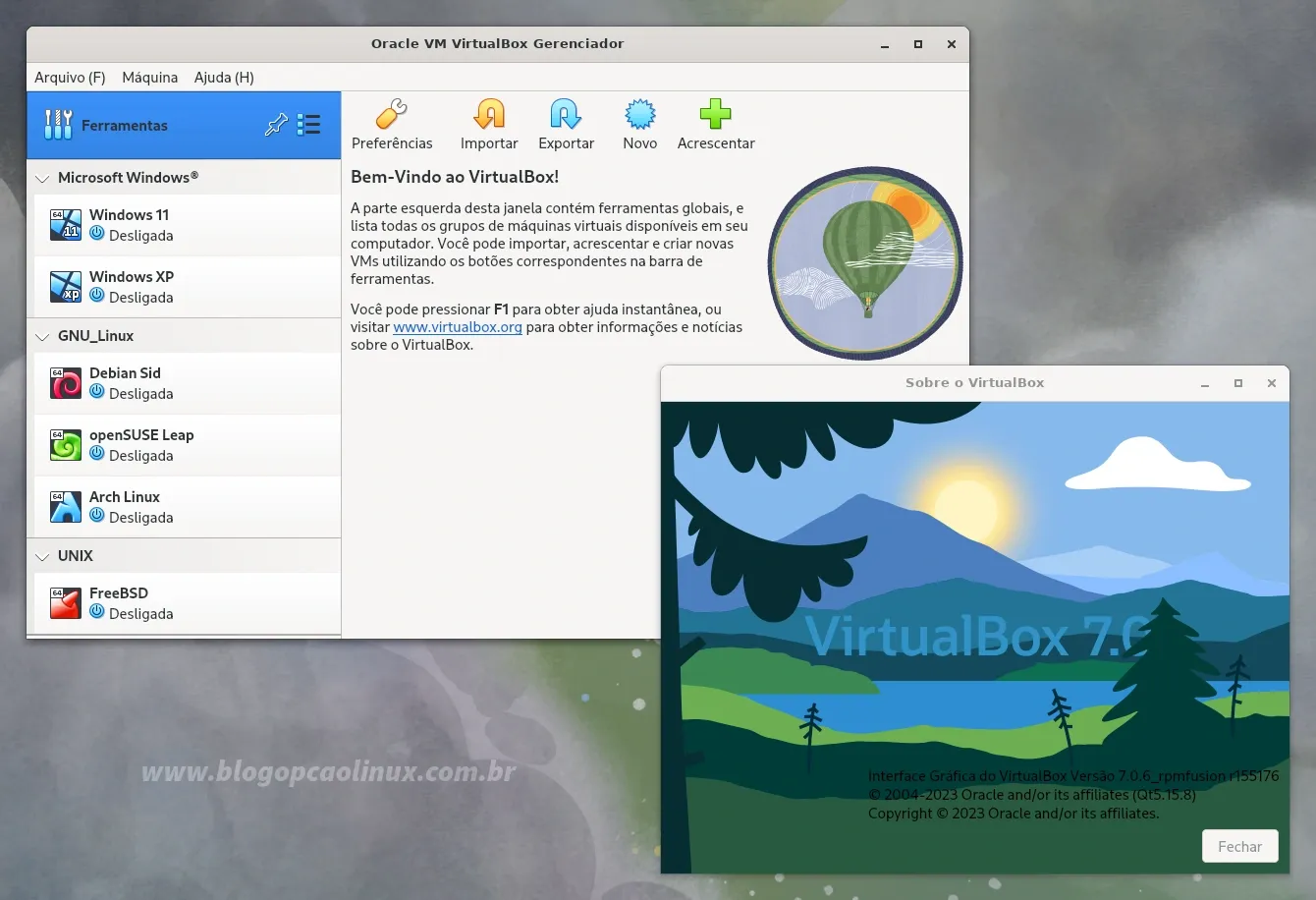Click the Acrescentar green plus icon
1316x900 pixels.
click(716, 115)
